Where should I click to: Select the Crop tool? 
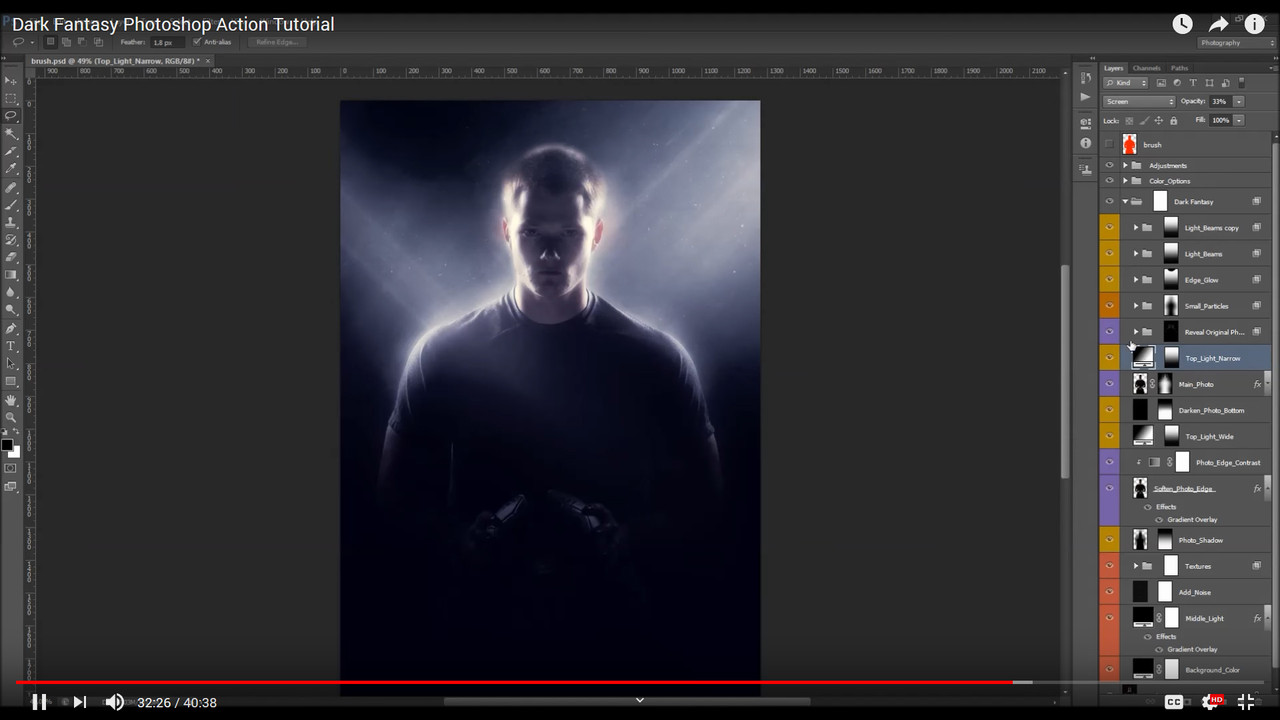point(12,150)
